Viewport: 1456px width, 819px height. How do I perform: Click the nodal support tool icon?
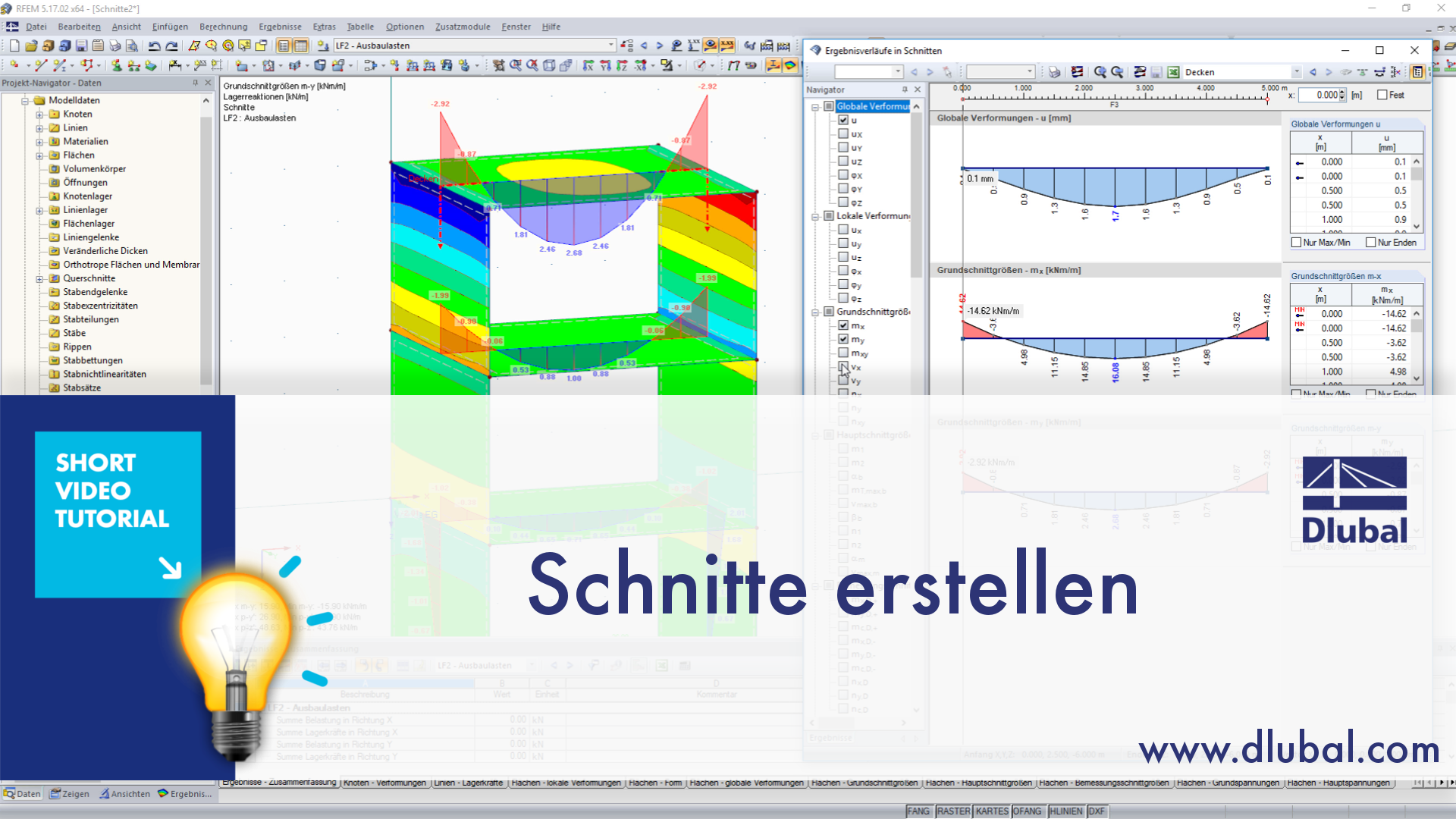pos(116,66)
